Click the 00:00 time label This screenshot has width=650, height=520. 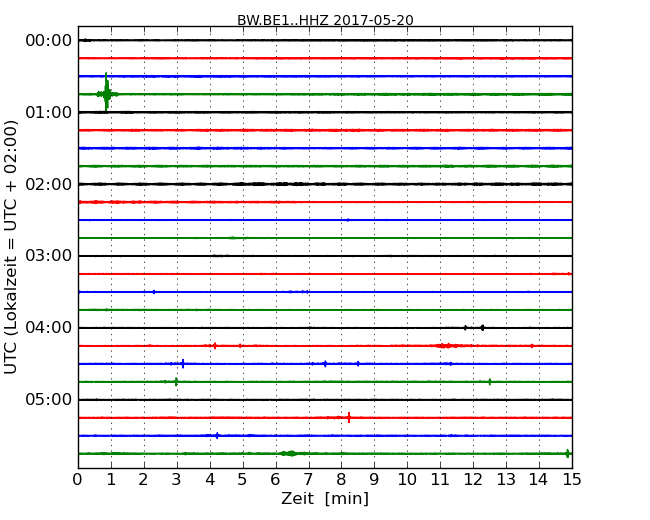[x=49, y=41]
